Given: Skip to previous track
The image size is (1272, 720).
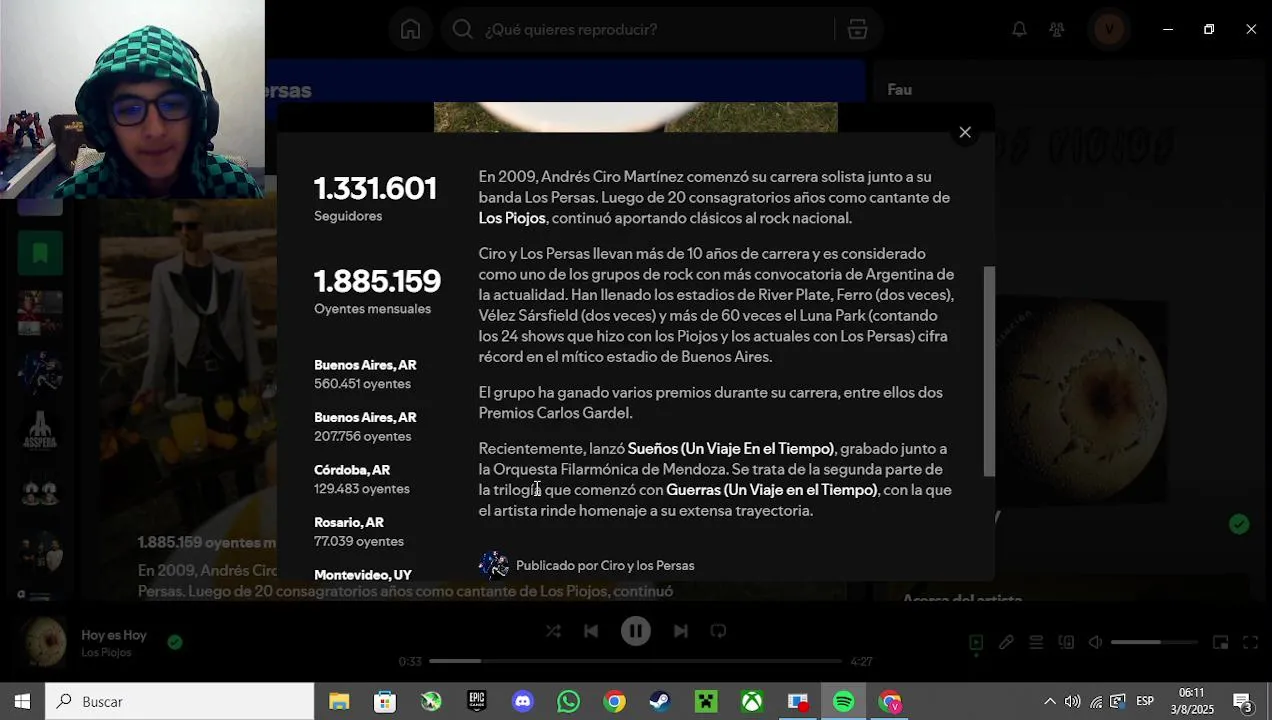Looking at the screenshot, I should [591, 631].
